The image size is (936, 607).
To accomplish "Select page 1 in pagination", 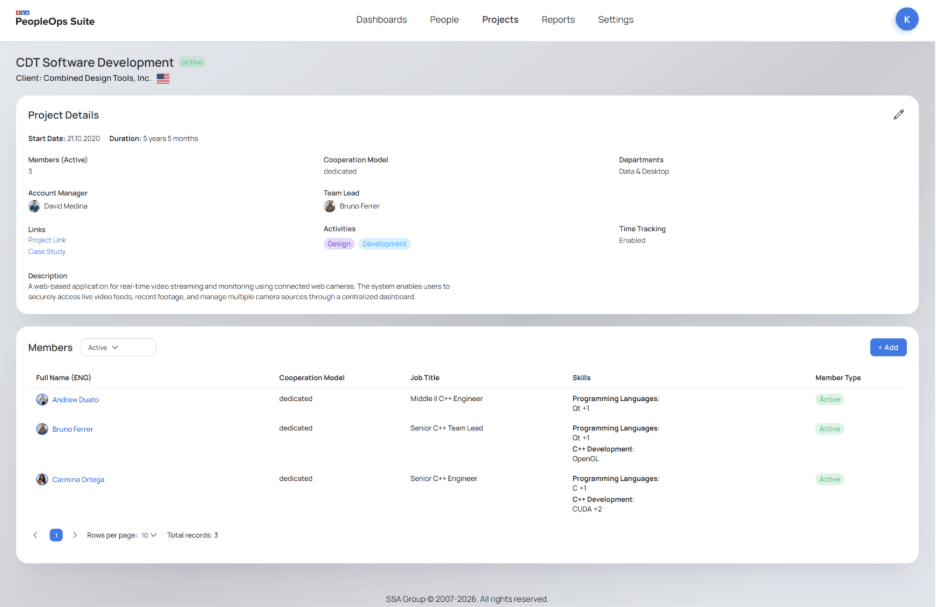I will (56, 535).
